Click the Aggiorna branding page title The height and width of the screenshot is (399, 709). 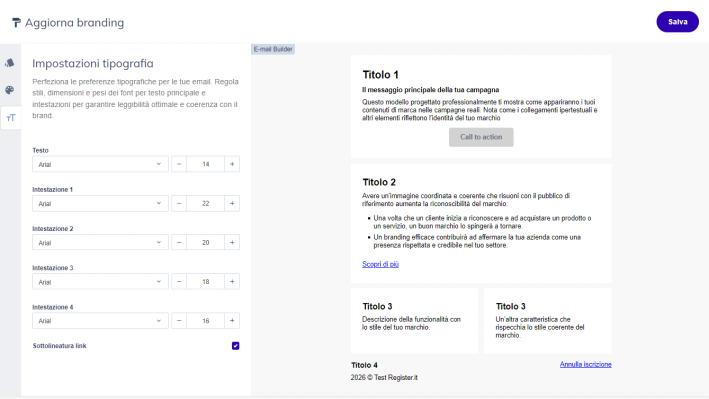click(74, 23)
